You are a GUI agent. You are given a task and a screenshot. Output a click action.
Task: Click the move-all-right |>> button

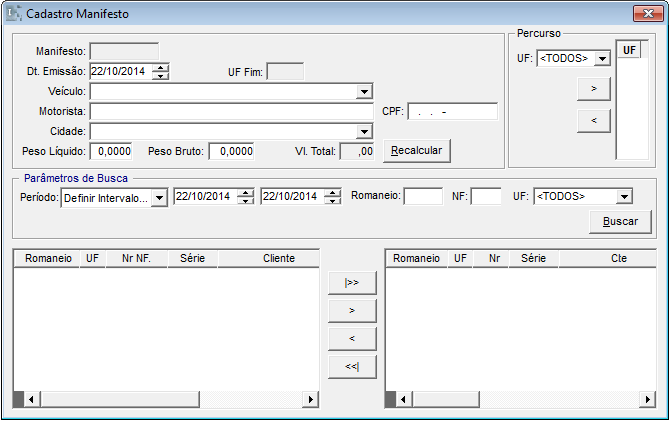tap(351, 283)
